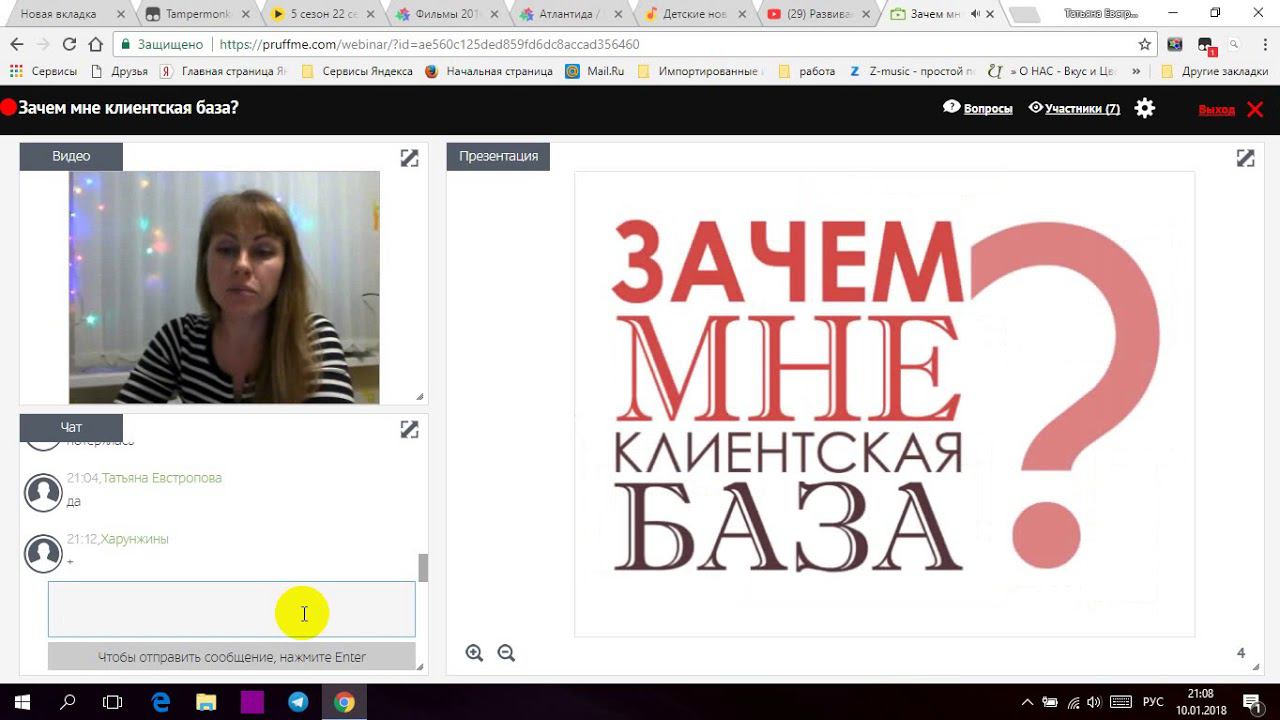This screenshot has width=1280, height=720.
Task: Click the red recording indicator dot
Action: (x=8, y=108)
